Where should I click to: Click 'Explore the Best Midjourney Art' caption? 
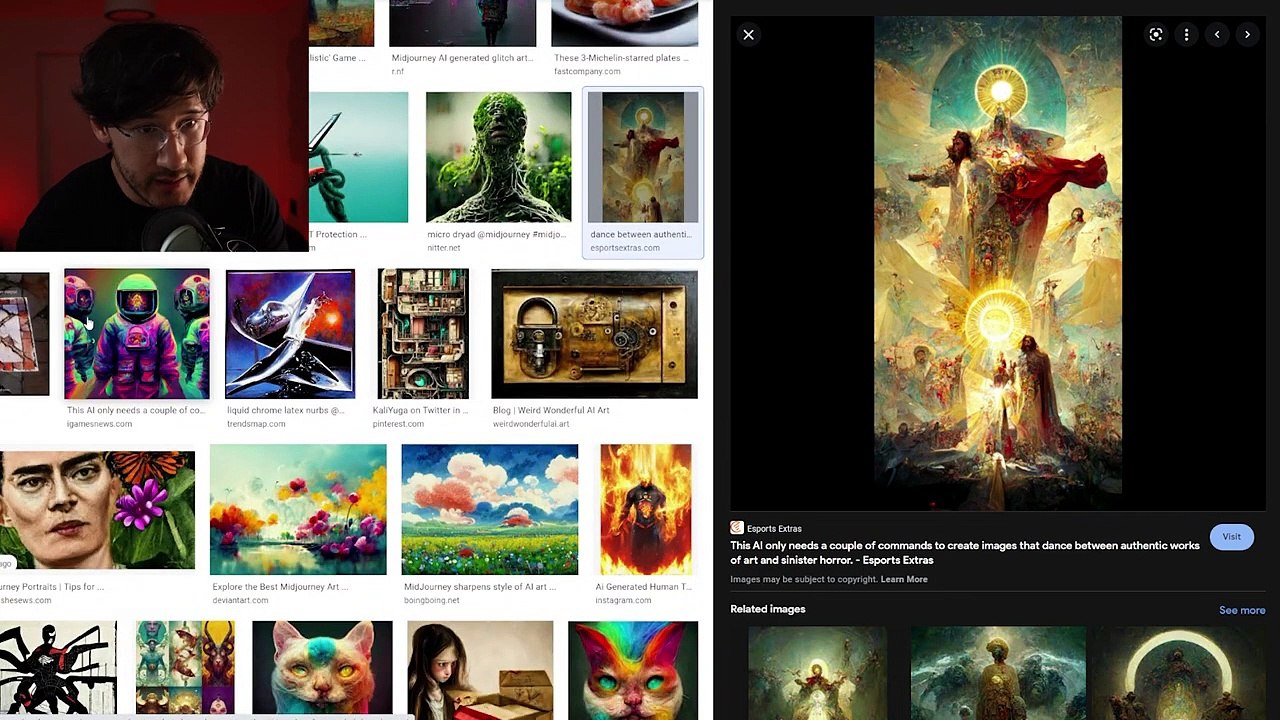tap(280, 587)
